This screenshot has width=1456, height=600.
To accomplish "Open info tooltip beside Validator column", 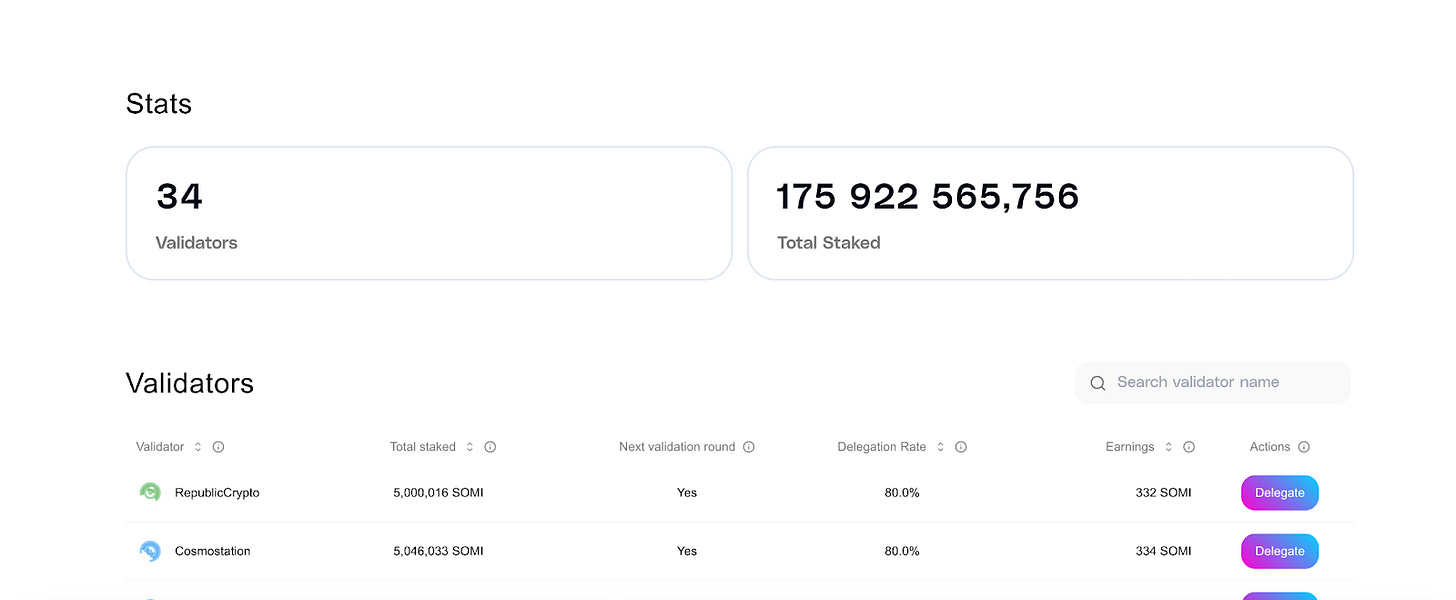I will (x=218, y=447).
